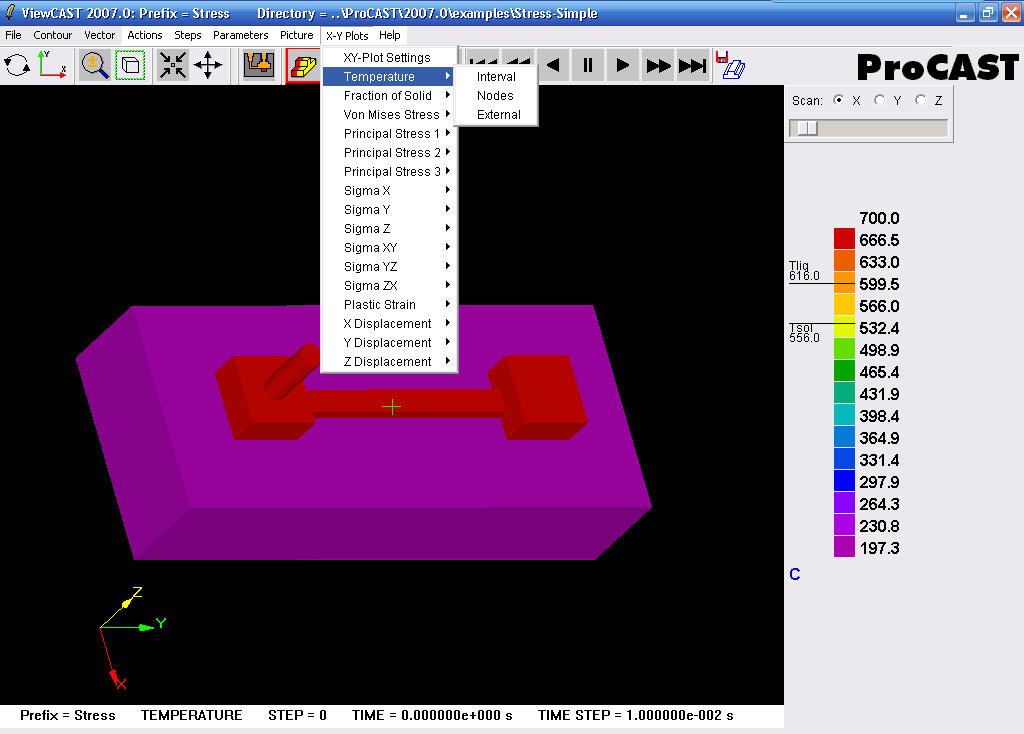Expand the Y Displacement submenu
The height and width of the screenshot is (734, 1024).
point(389,342)
